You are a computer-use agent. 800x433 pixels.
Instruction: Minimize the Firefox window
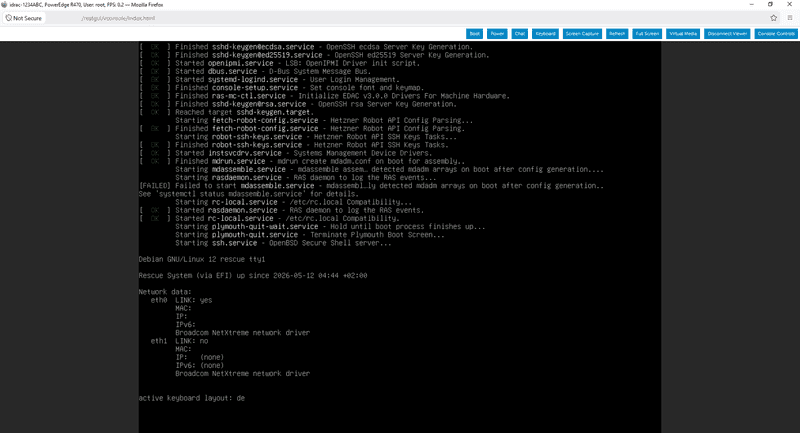point(752,4)
